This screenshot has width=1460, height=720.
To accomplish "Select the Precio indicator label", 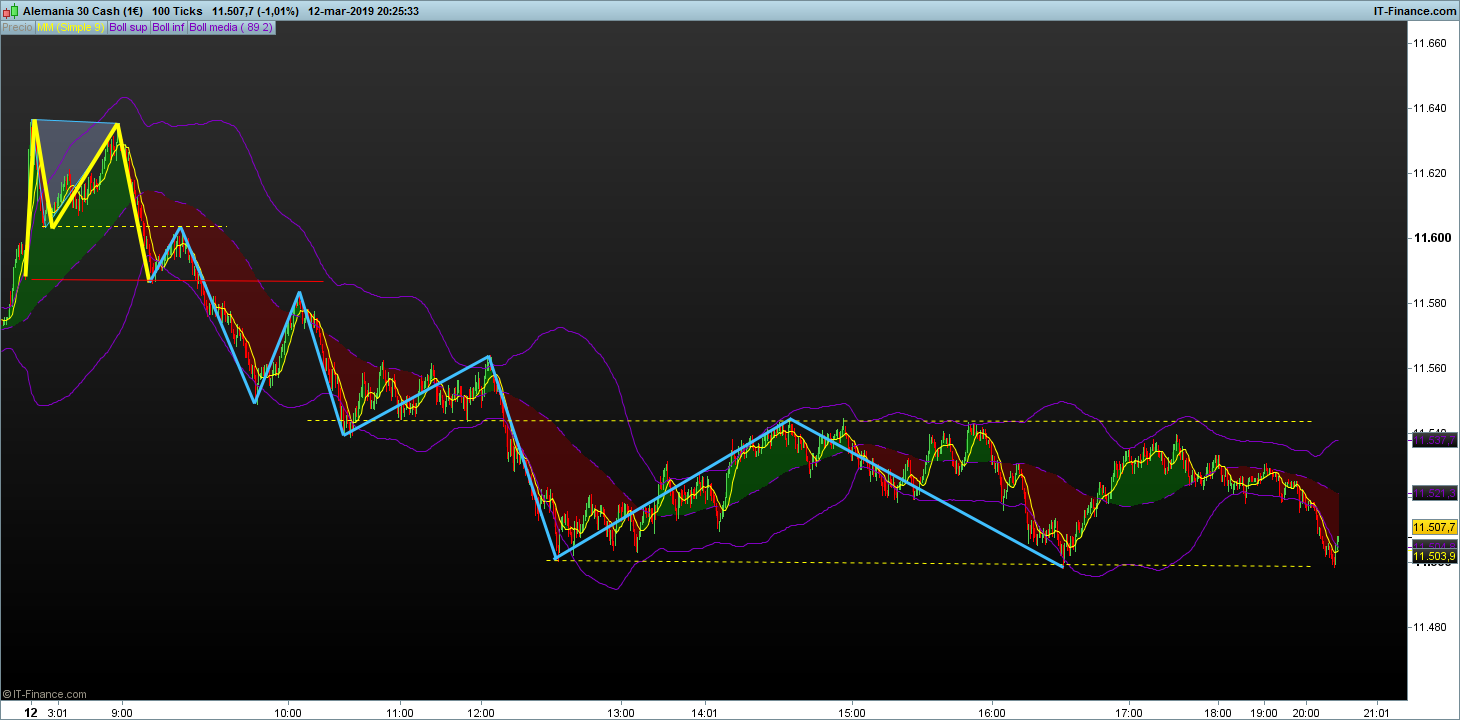I will 17,27.
